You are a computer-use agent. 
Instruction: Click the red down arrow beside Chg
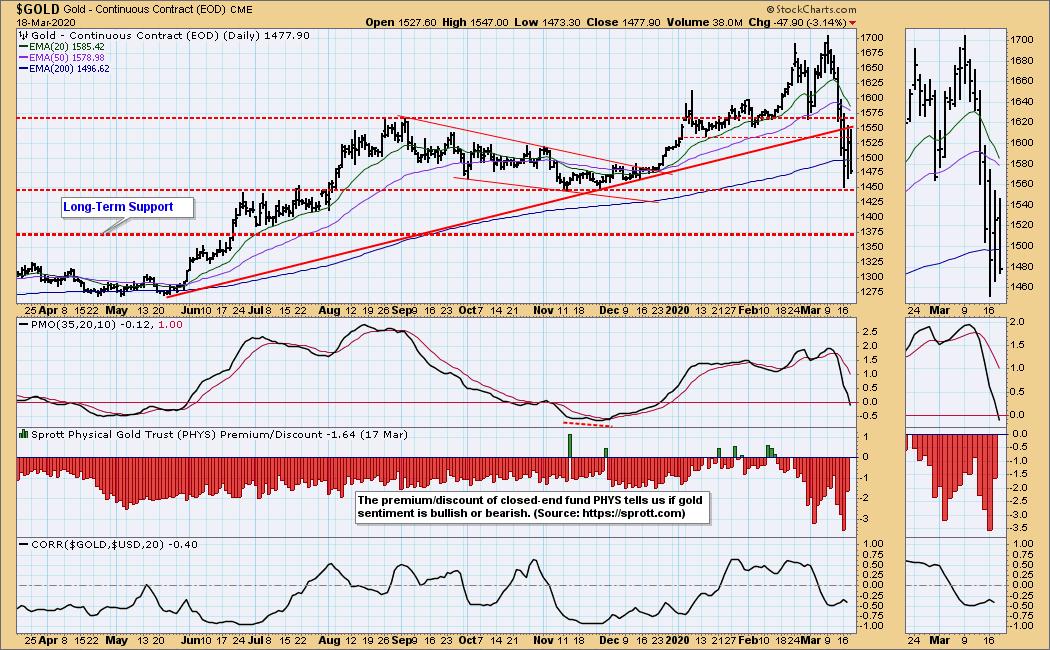(852, 23)
